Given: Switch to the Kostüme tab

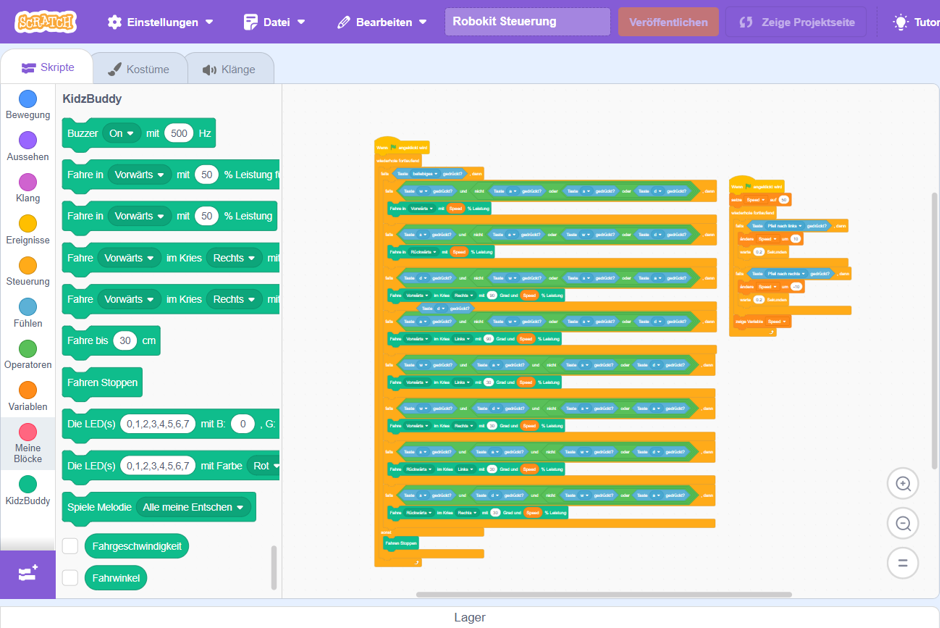Looking at the screenshot, I should (139, 69).
